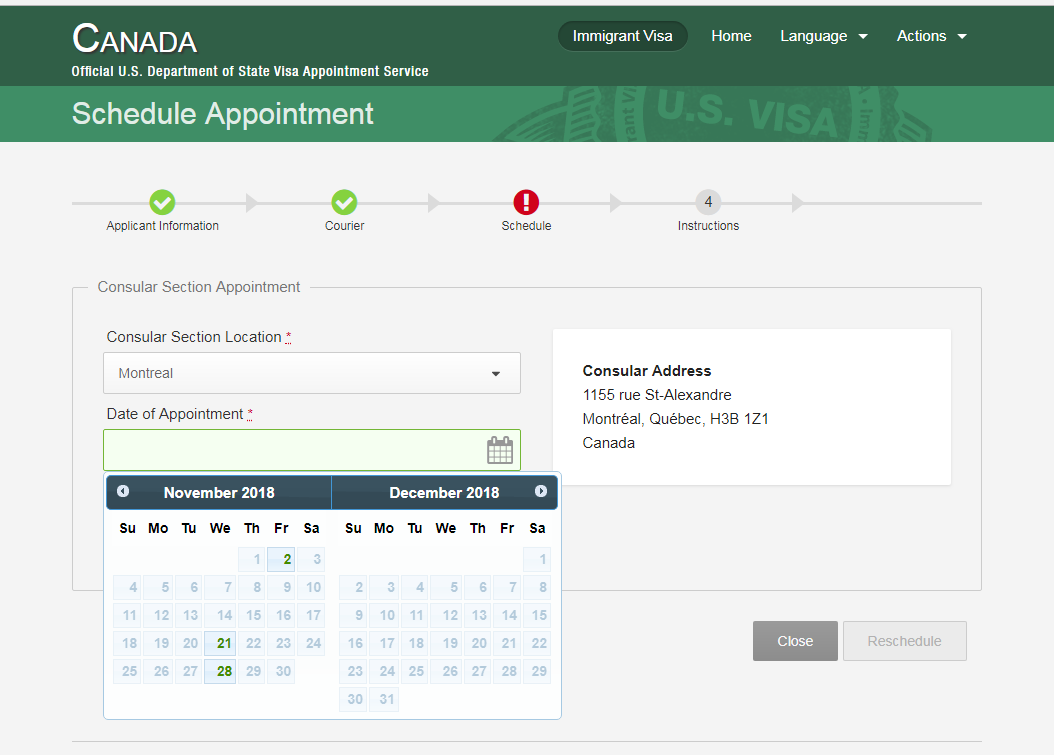
Task: Click the Immigrant Visa pill
Action: [622, 36]
